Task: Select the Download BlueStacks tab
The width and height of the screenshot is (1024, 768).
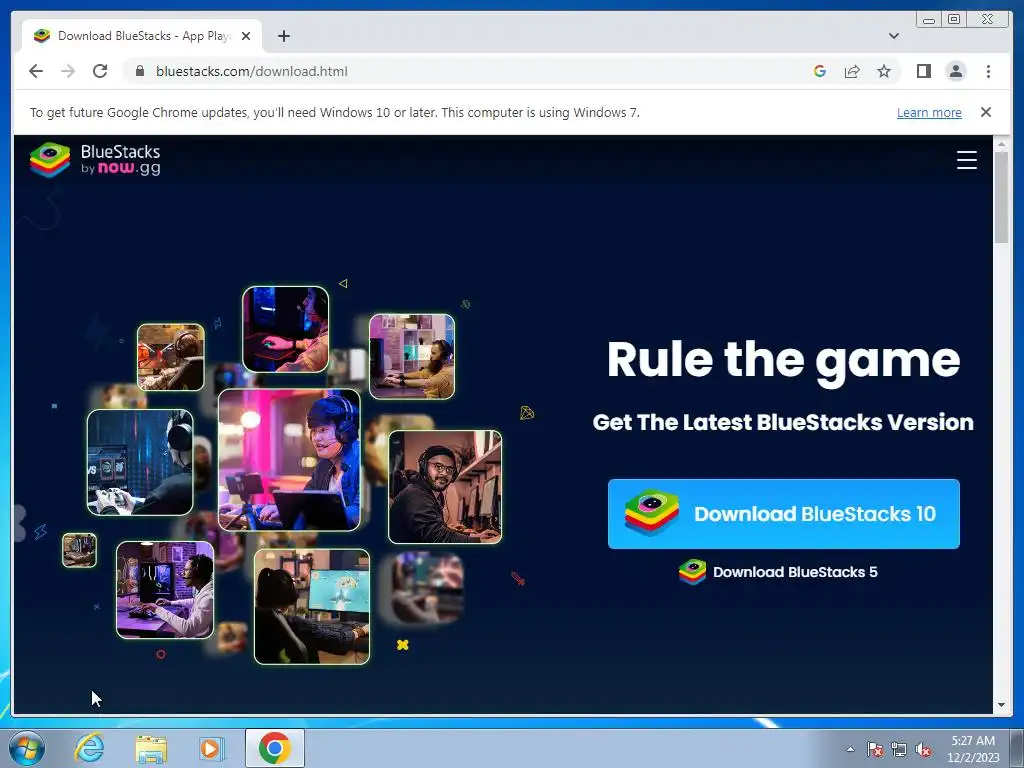Action: tap(142, 36)
